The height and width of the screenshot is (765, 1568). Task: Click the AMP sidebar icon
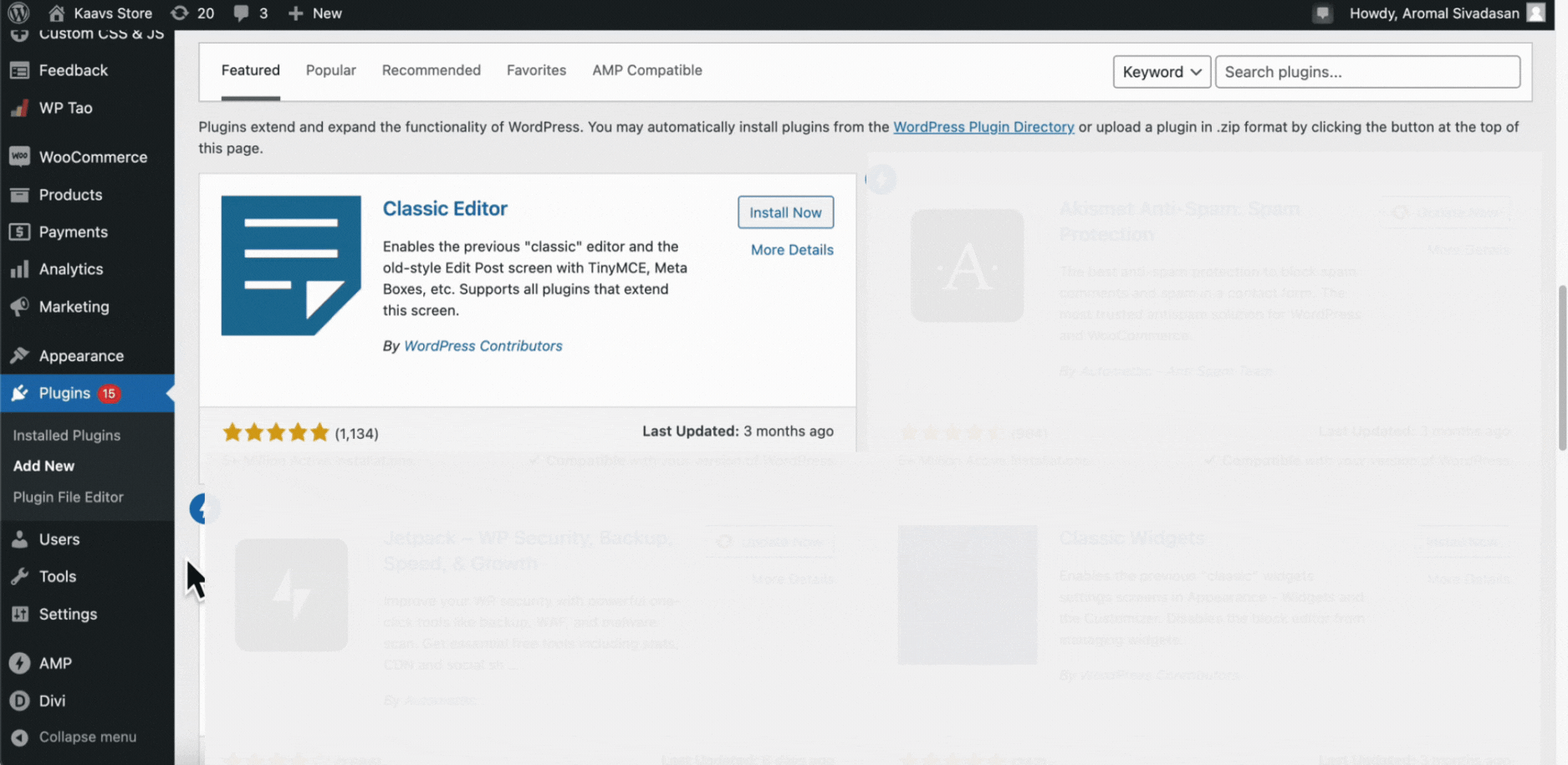click(x=19, y=663)
